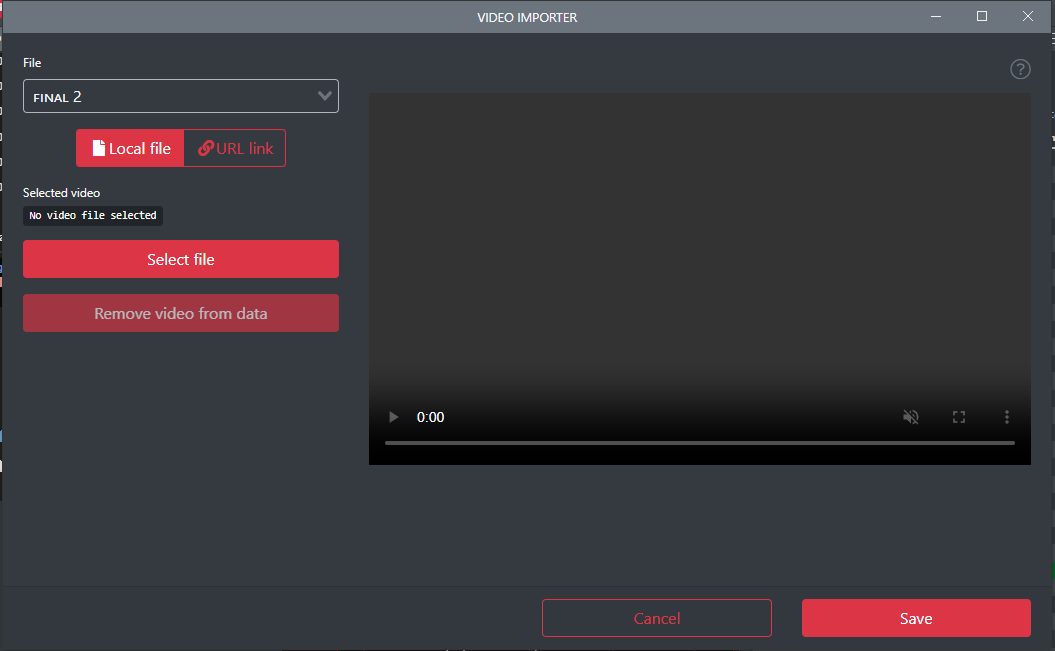Save the video import settings
This screenshot has width=1055, height=651.
(x=915, y=618)
